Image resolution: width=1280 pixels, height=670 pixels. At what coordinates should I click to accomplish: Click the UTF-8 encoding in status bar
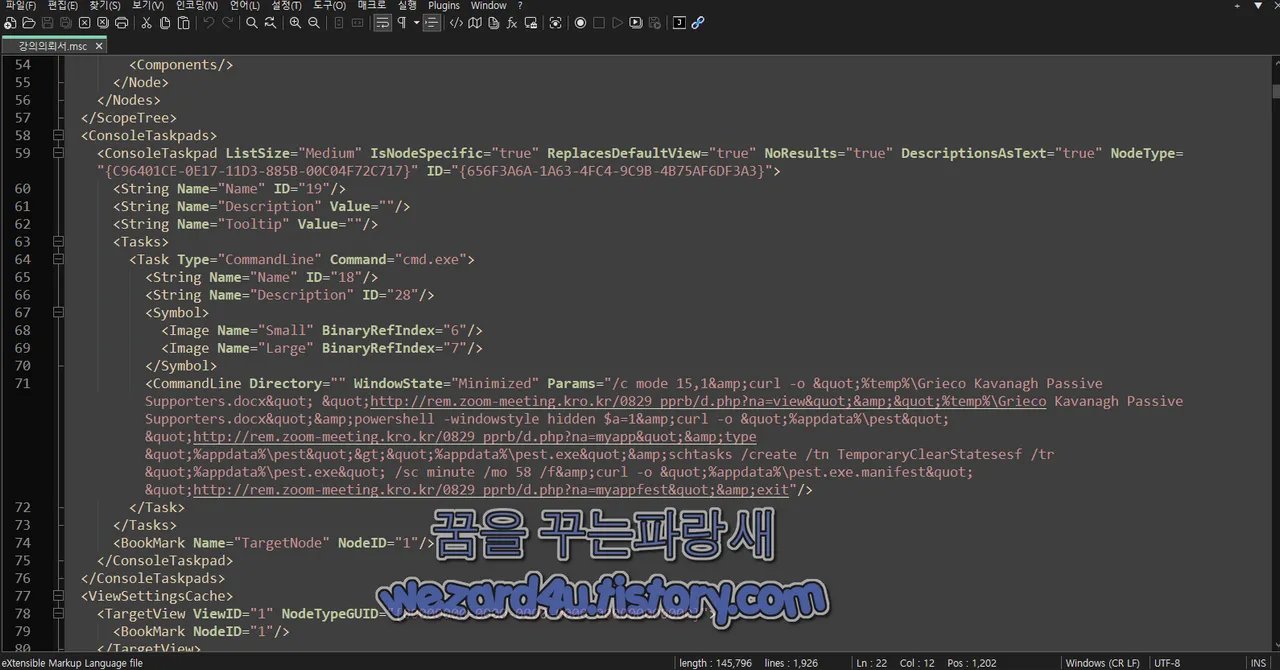(1167, 663)
